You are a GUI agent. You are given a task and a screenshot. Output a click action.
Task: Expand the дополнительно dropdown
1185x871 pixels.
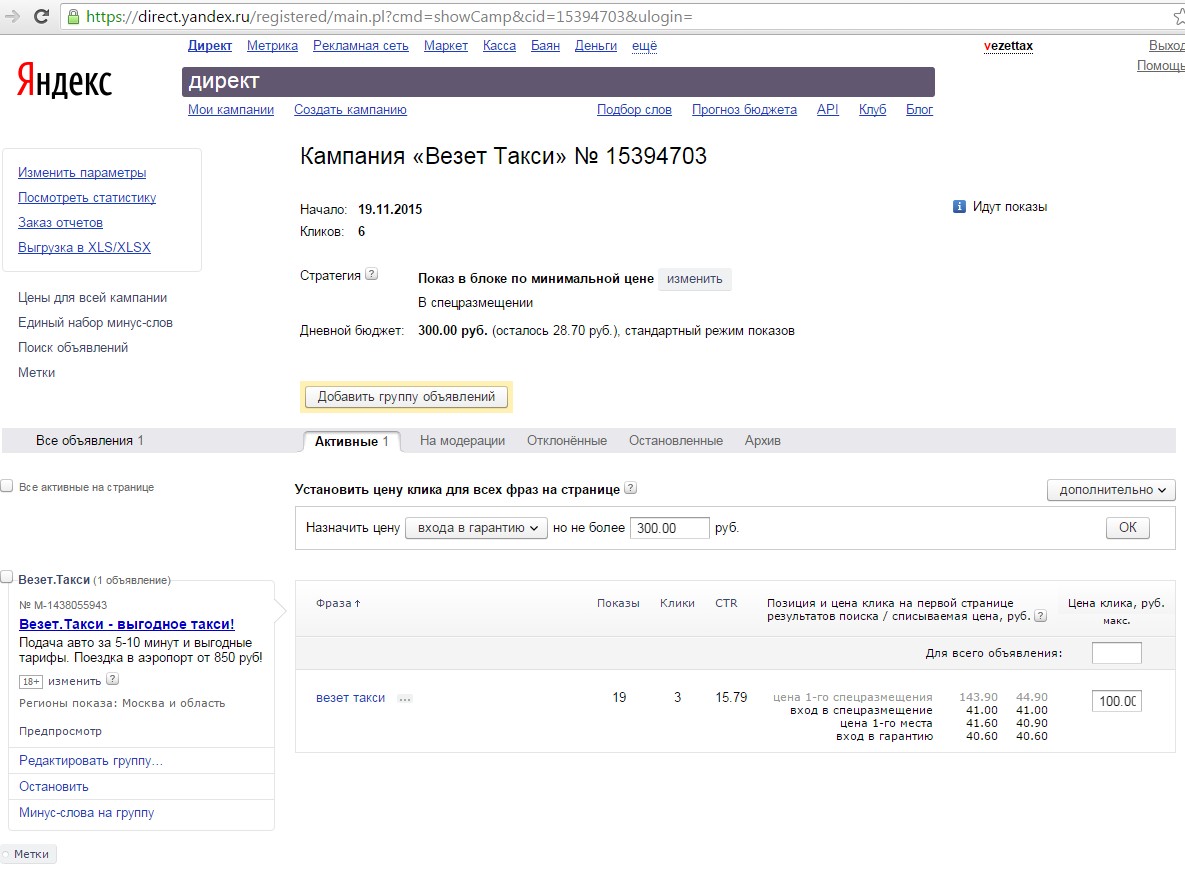(x=1111, y=490)
